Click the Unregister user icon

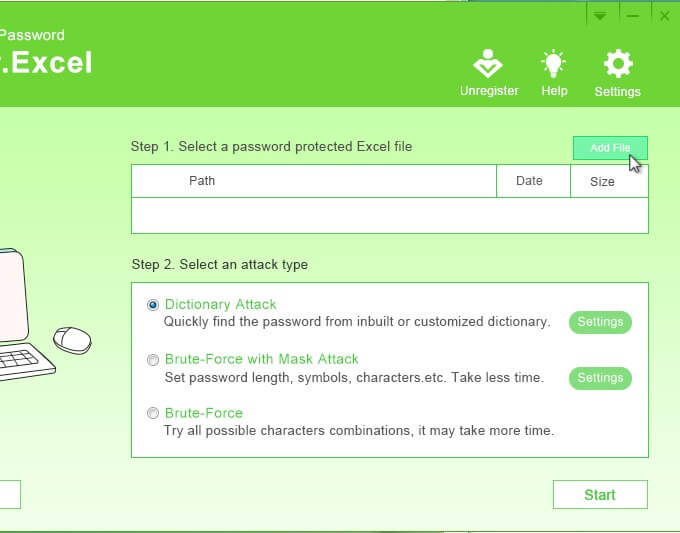point(488,65)
